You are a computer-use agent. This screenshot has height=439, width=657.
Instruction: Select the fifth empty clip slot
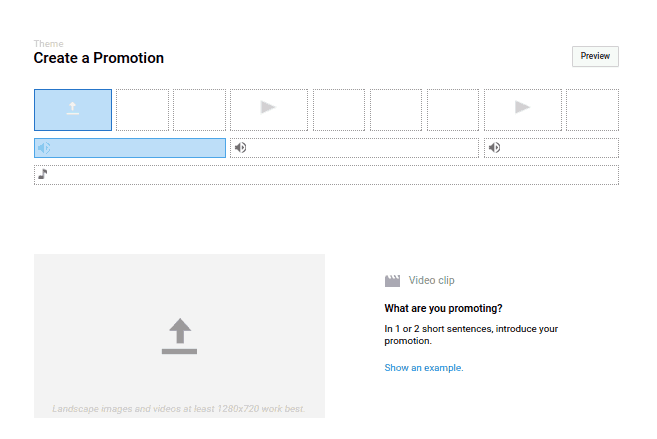tap(339, 110)
